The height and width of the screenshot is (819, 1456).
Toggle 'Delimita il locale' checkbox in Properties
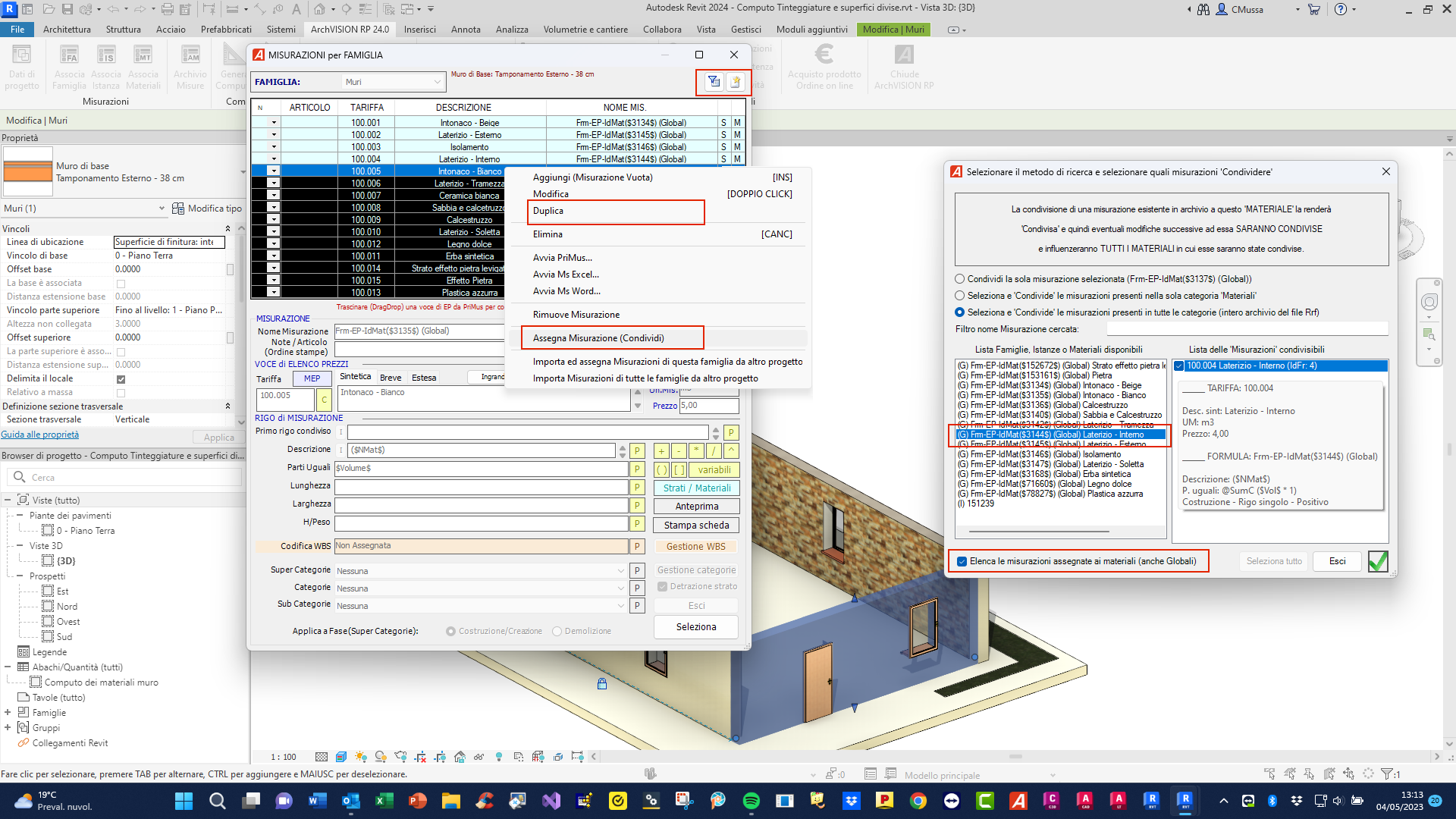(x=121, y=379)
